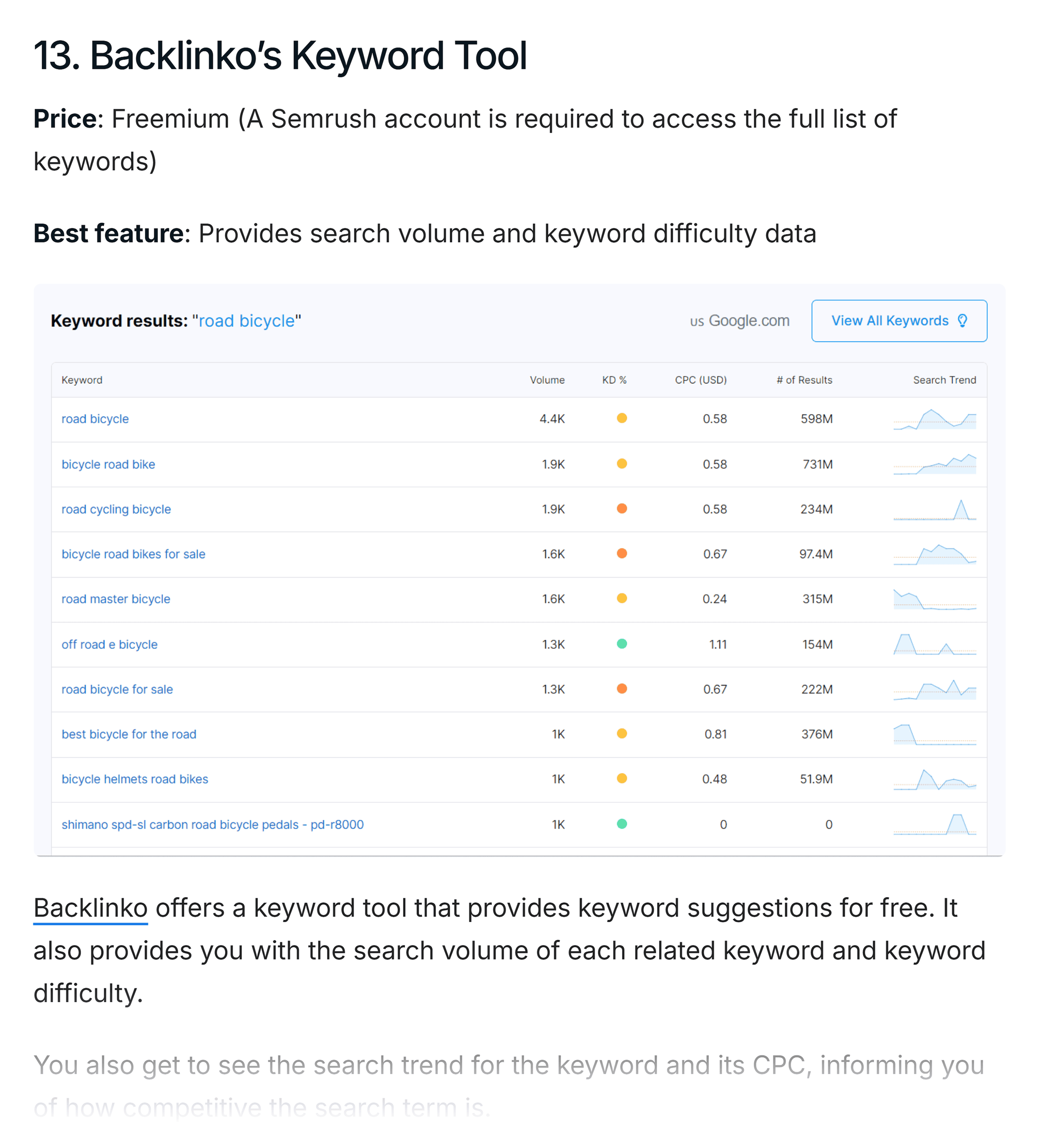This screenshot has width=1043, height=1148.
Task: Click the orange KD indicator for bicycle road bikes for sale
Action: coord(622,553)
